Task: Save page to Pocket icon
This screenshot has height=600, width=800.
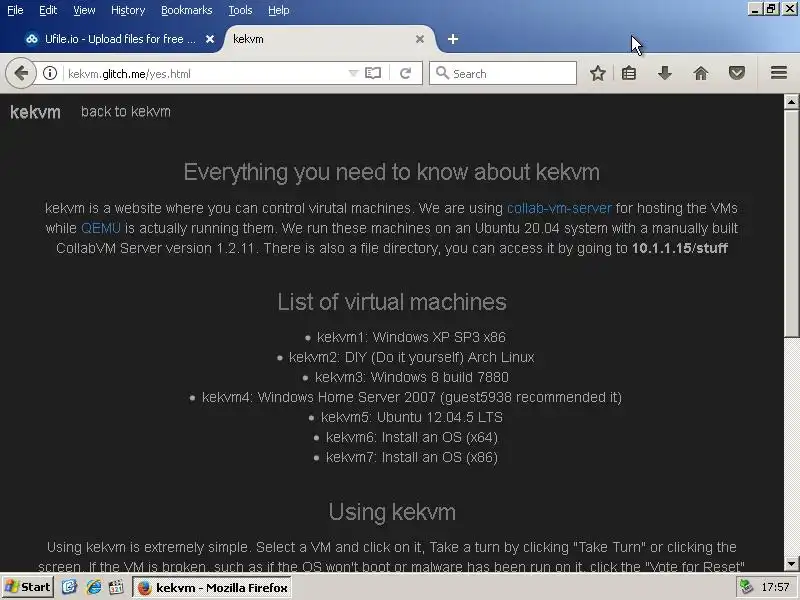Action: [736, 73]
